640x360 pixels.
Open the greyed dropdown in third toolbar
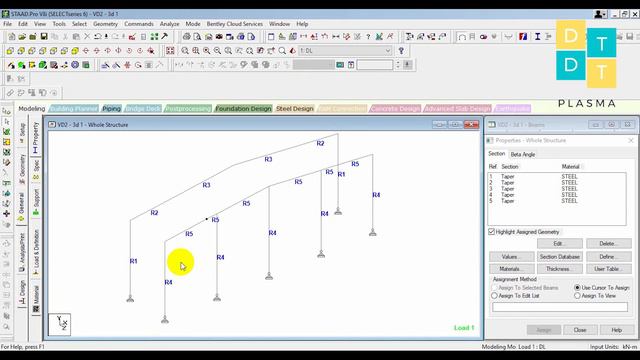313,65
